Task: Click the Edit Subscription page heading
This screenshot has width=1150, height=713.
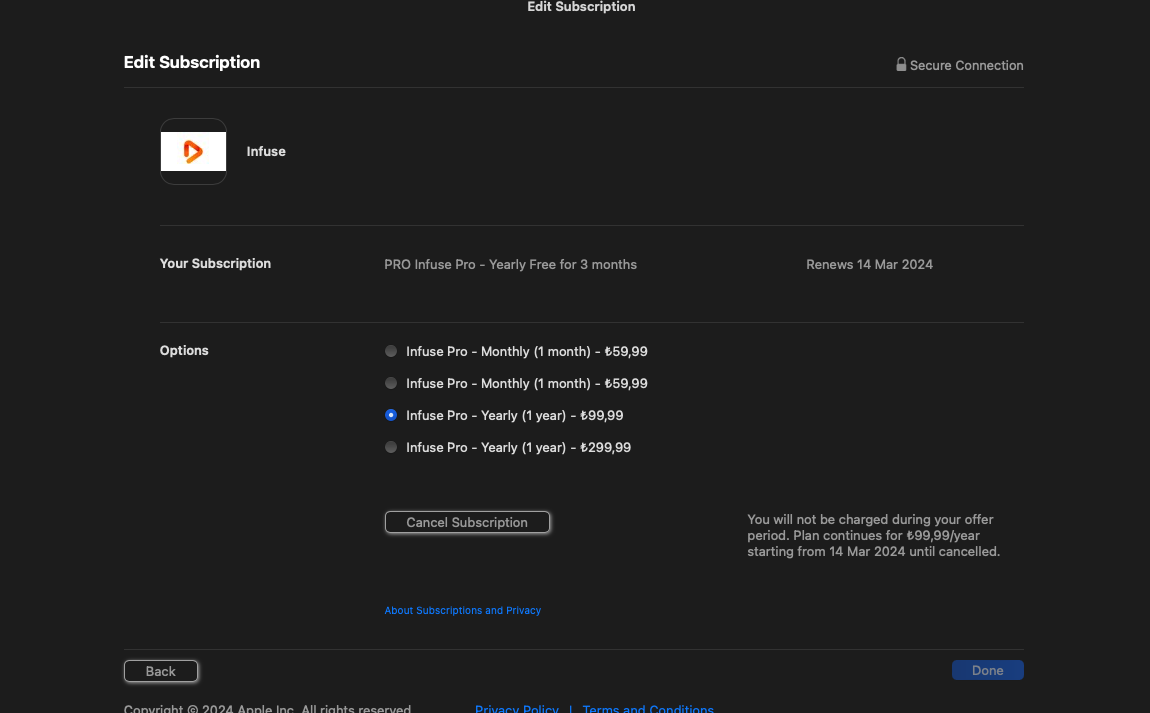Action: click(192, 62)
